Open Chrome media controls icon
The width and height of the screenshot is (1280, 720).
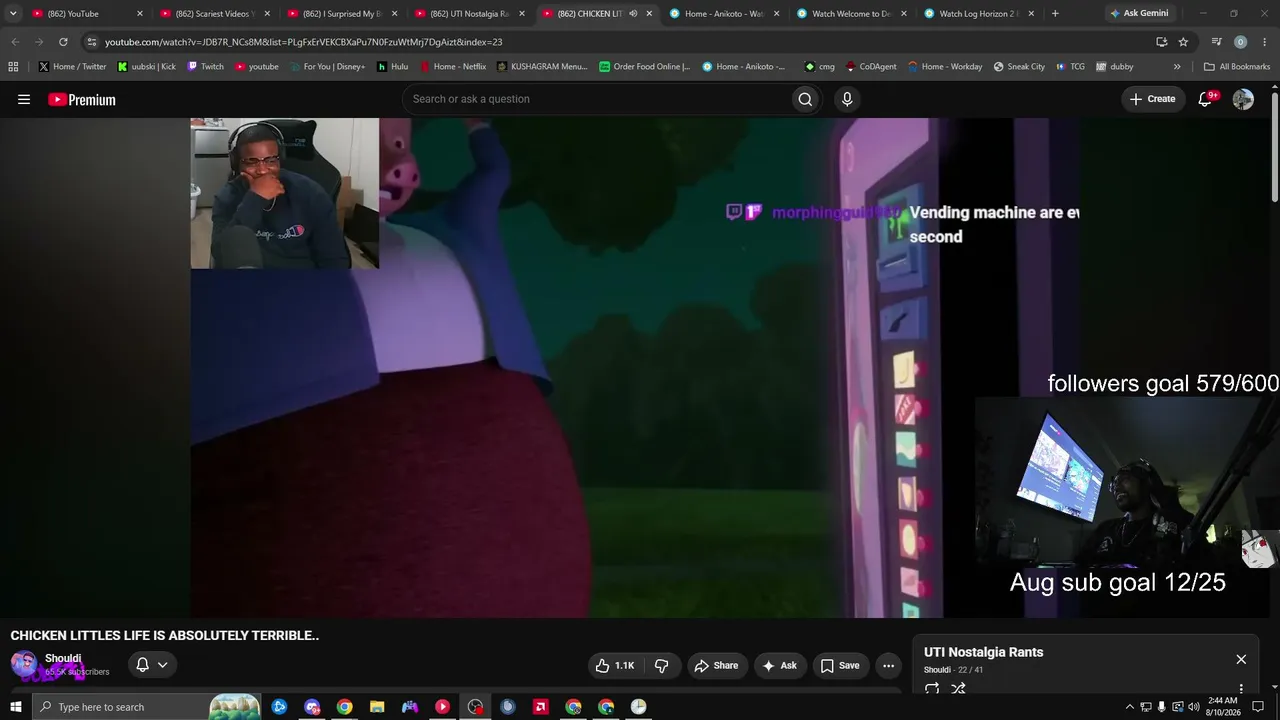[1216, 42]
